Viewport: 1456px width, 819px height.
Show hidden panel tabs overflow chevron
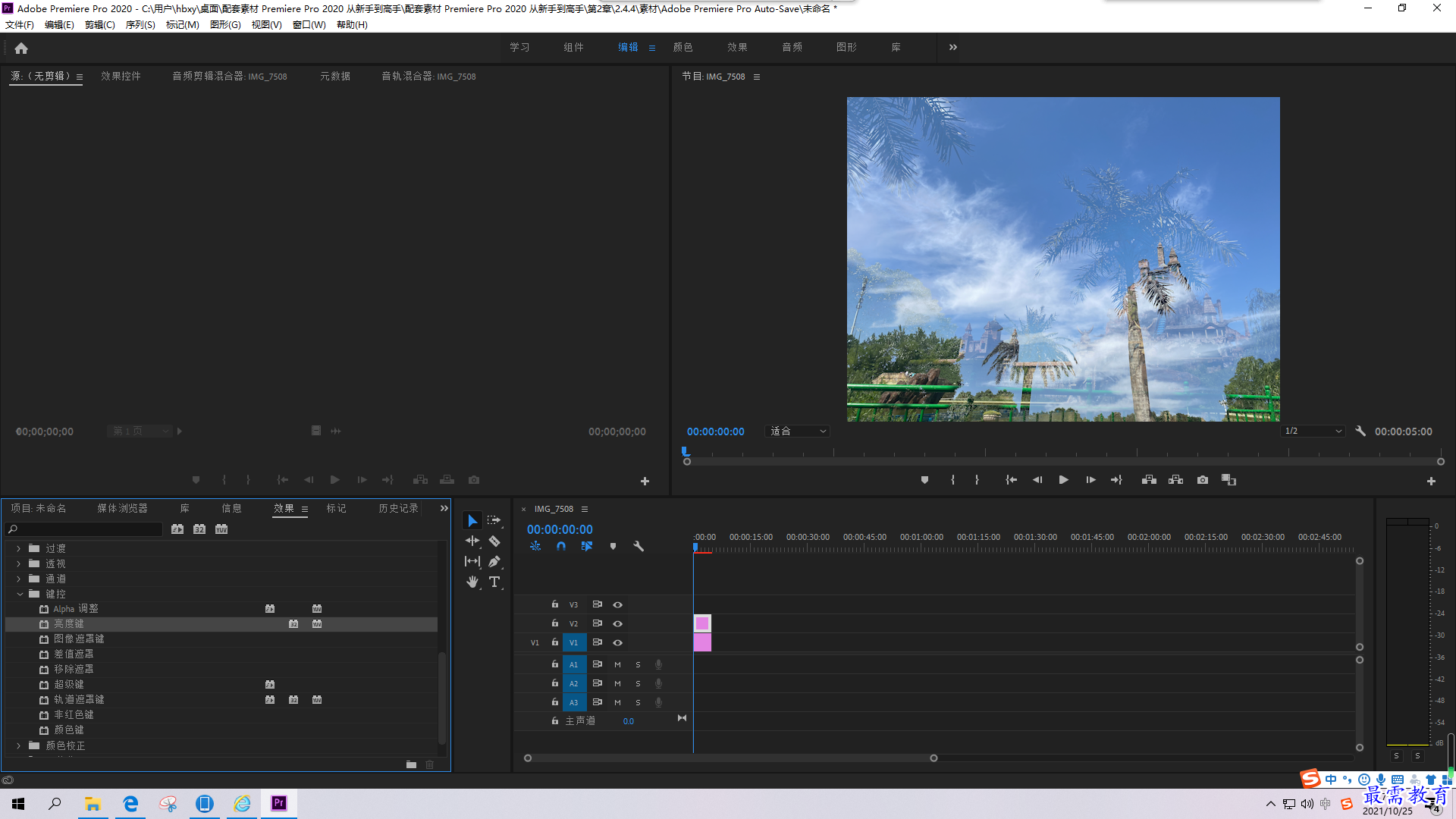[444, 508]
